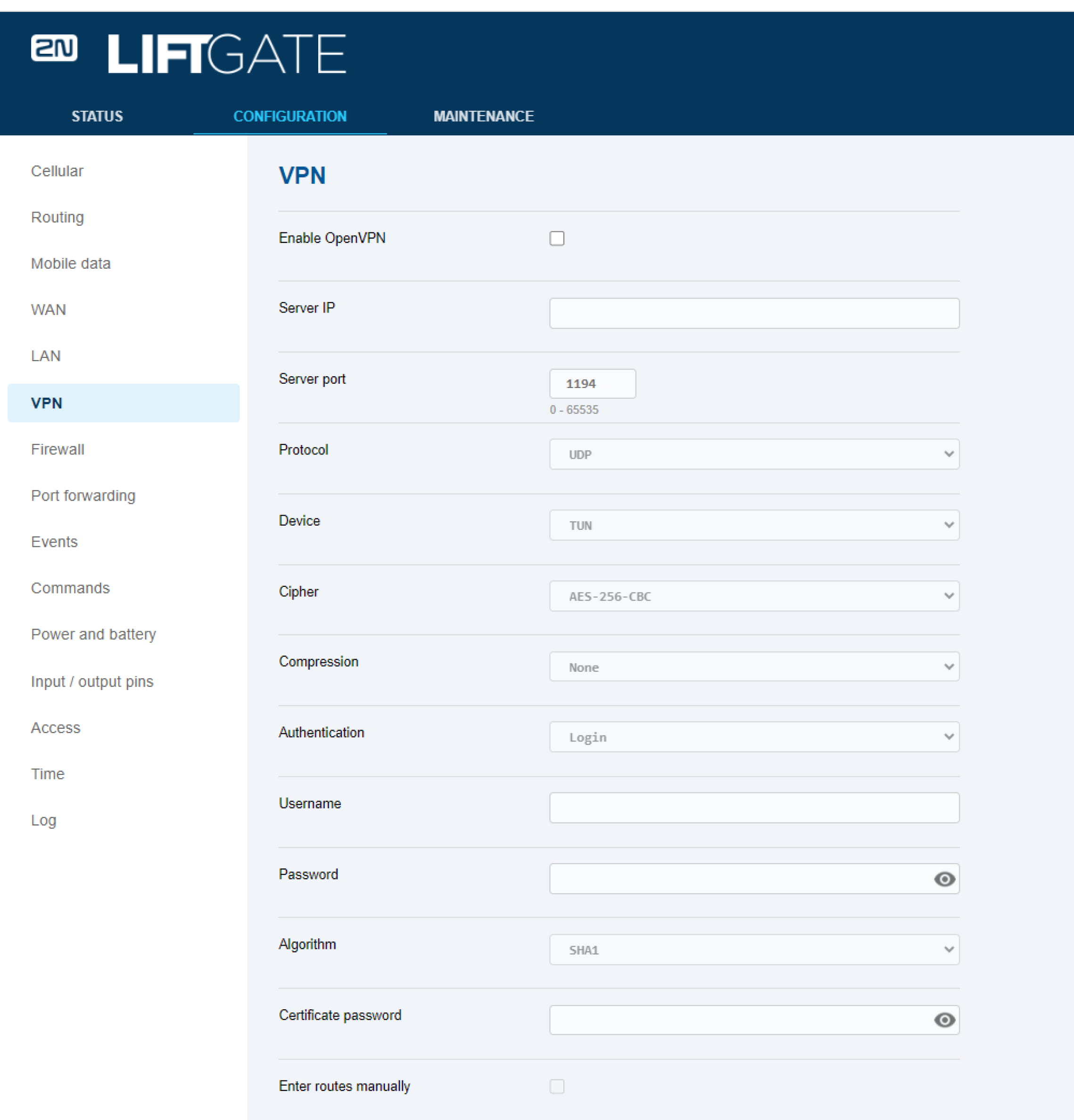Click the '0 - 65535' range hint
This screenshot has height=1120, width=1074.
point(574,410)
